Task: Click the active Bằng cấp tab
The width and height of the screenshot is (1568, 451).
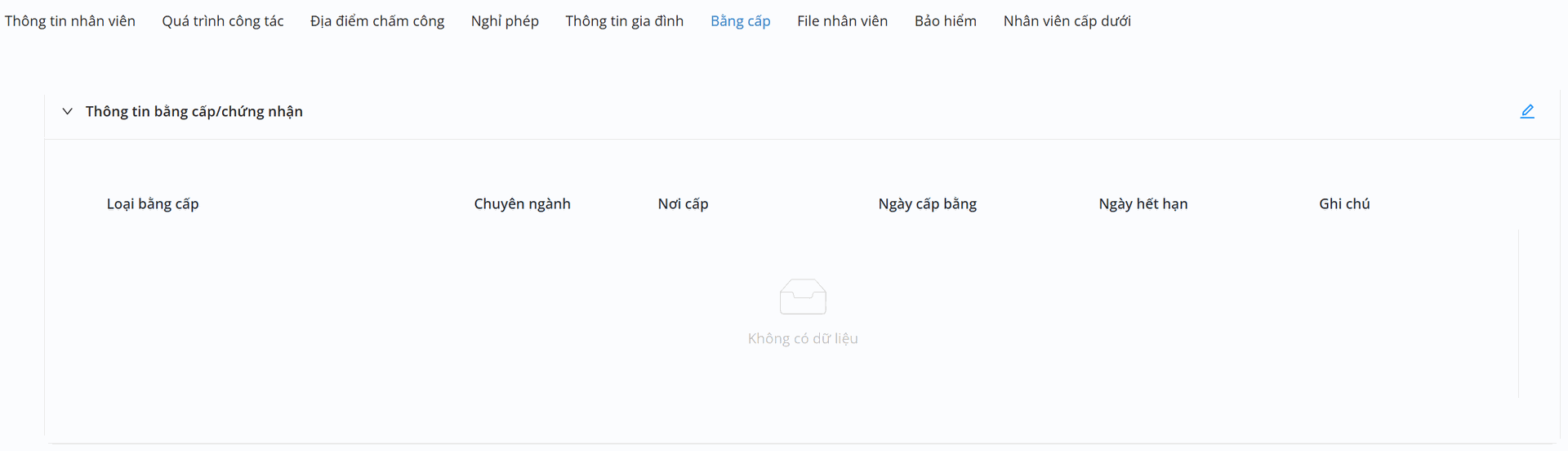Action: (741, 21)
